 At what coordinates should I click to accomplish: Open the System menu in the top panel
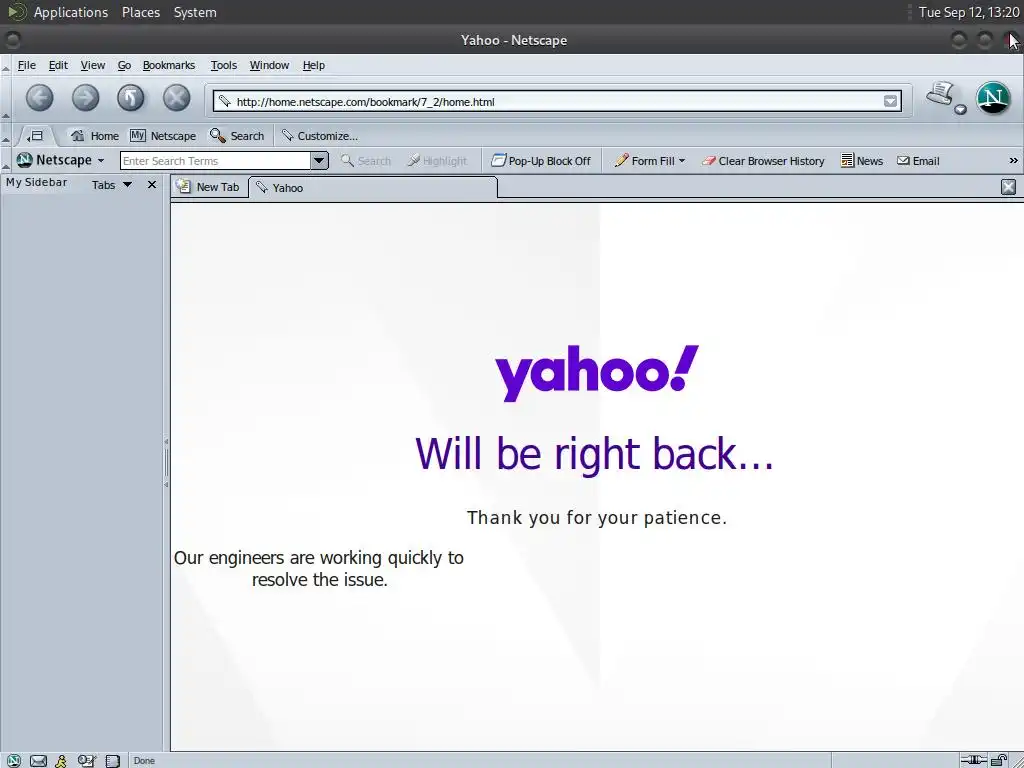click(195, 12)
